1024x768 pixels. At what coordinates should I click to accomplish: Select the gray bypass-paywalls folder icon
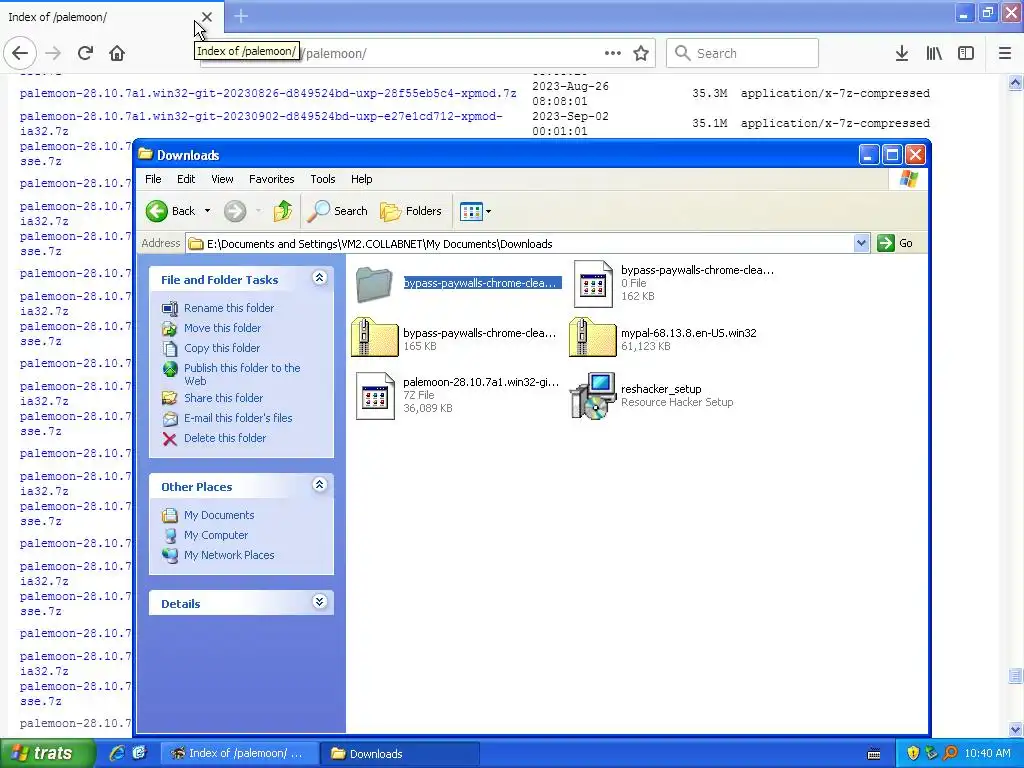374,283
